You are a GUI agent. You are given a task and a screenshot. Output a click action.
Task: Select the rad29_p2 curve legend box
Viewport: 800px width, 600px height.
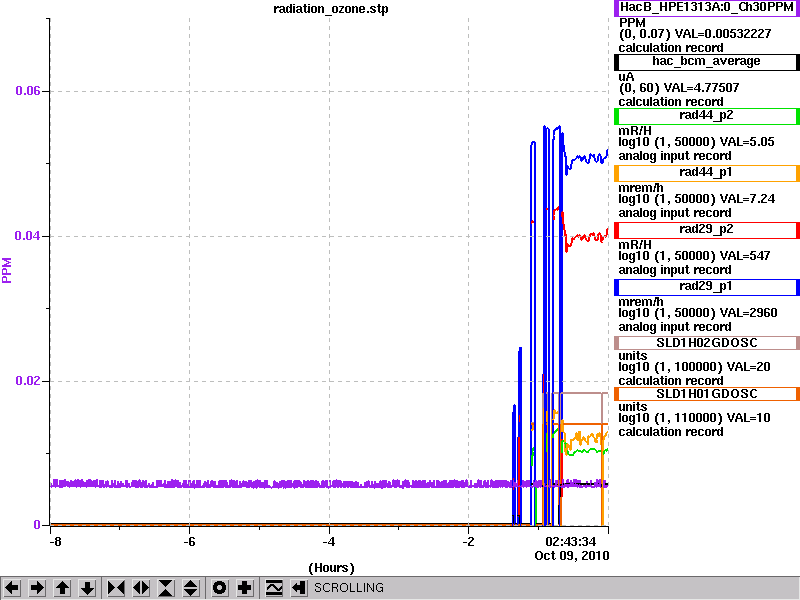707,230
